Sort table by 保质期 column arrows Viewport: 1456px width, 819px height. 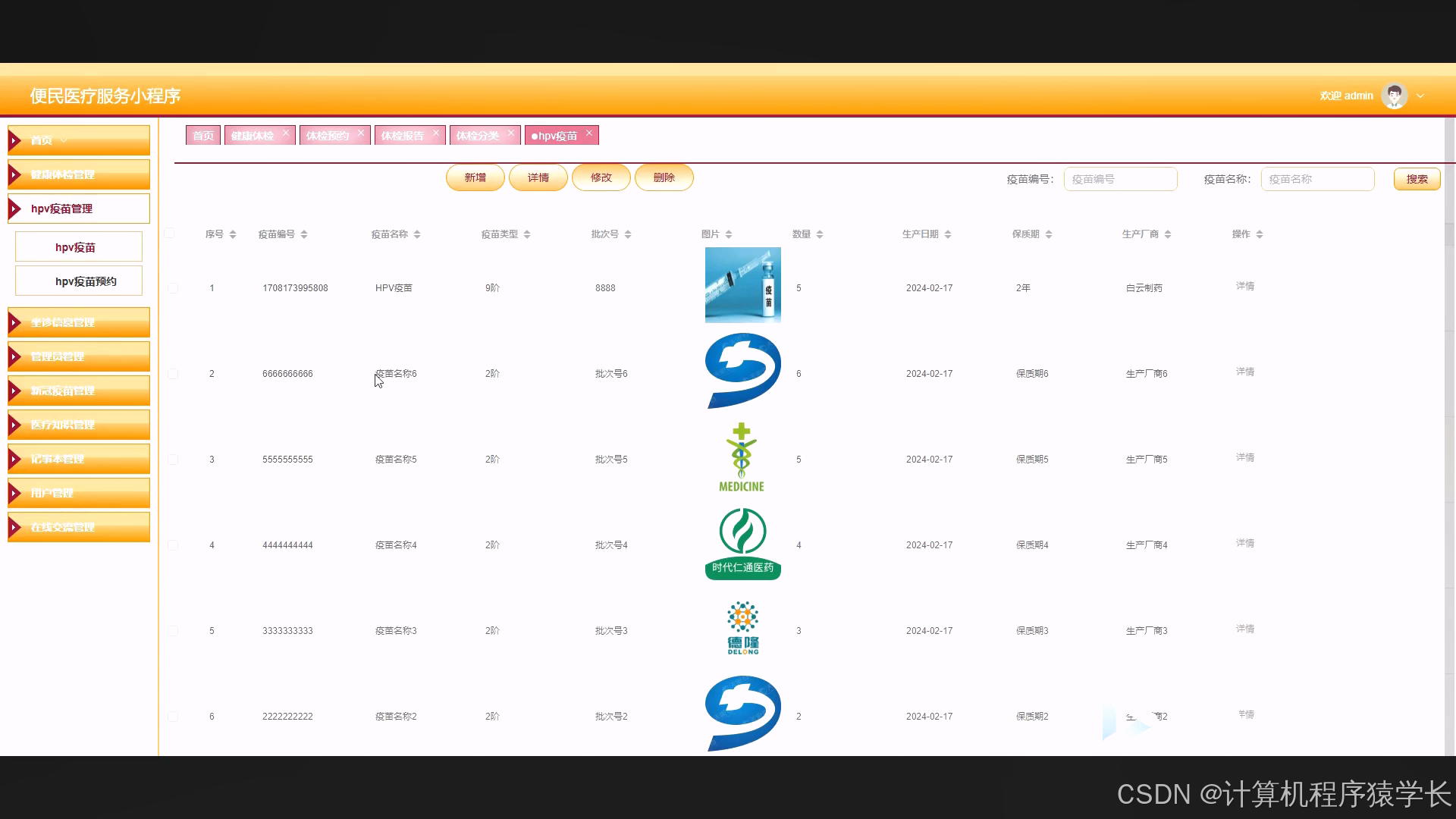(1049, 234)
